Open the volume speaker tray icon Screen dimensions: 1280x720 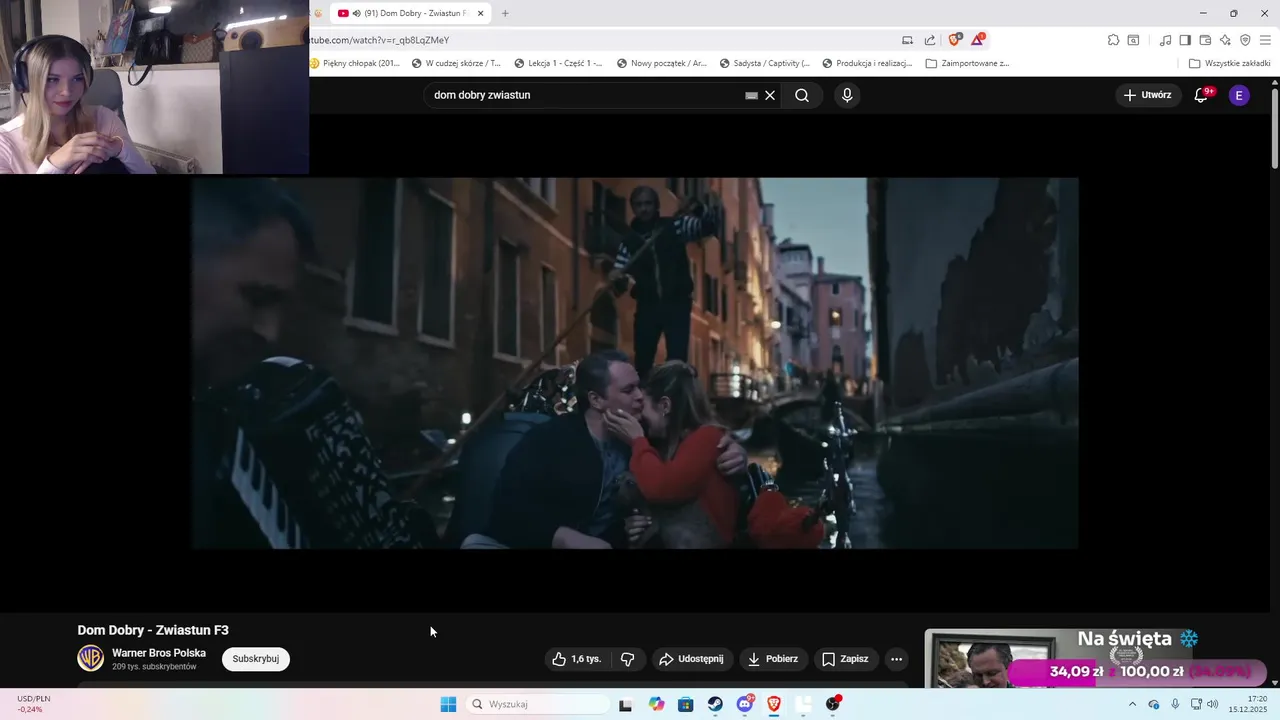(1213, 704)
